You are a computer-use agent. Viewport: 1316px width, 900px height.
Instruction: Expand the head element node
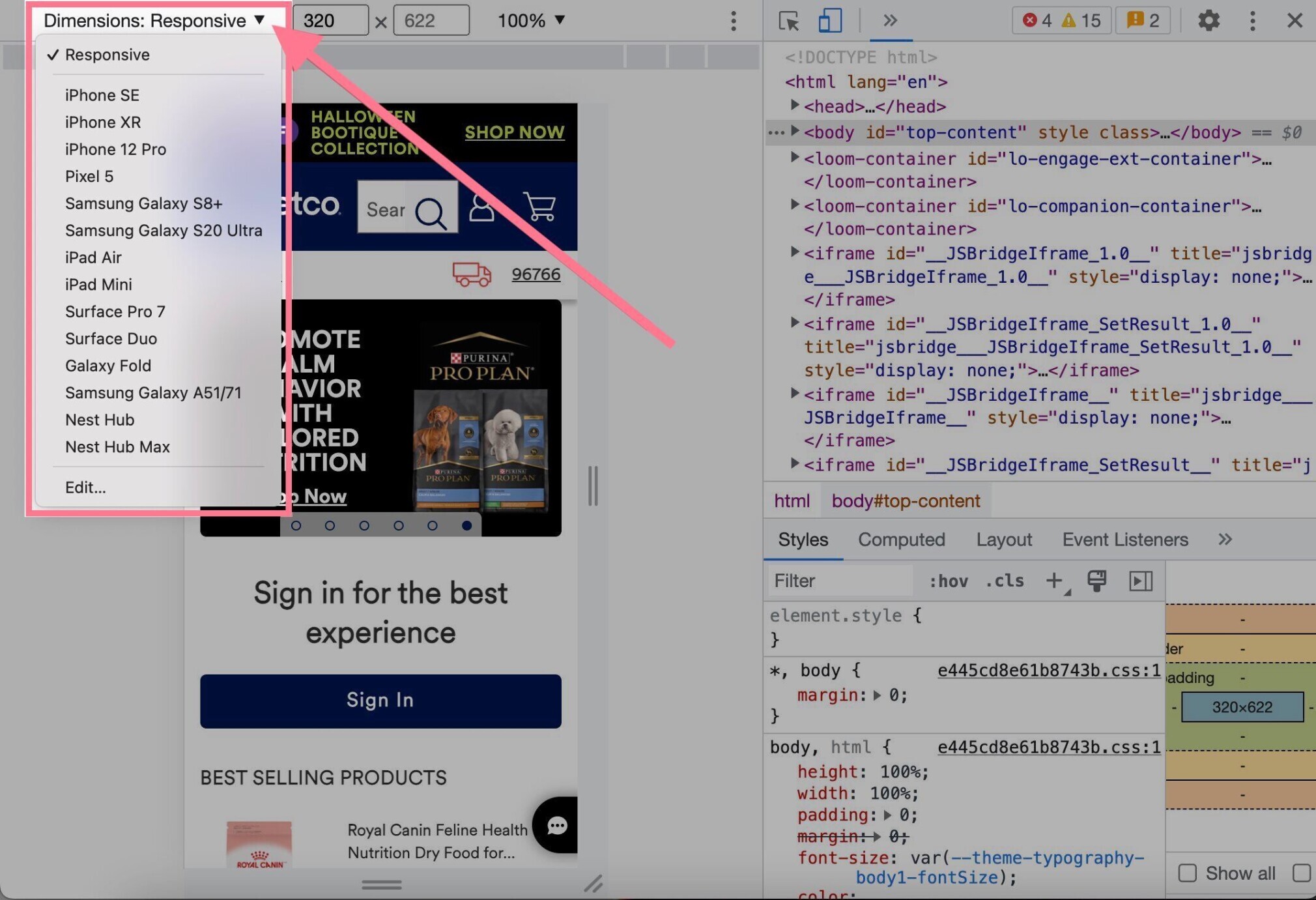click(794, 104)
